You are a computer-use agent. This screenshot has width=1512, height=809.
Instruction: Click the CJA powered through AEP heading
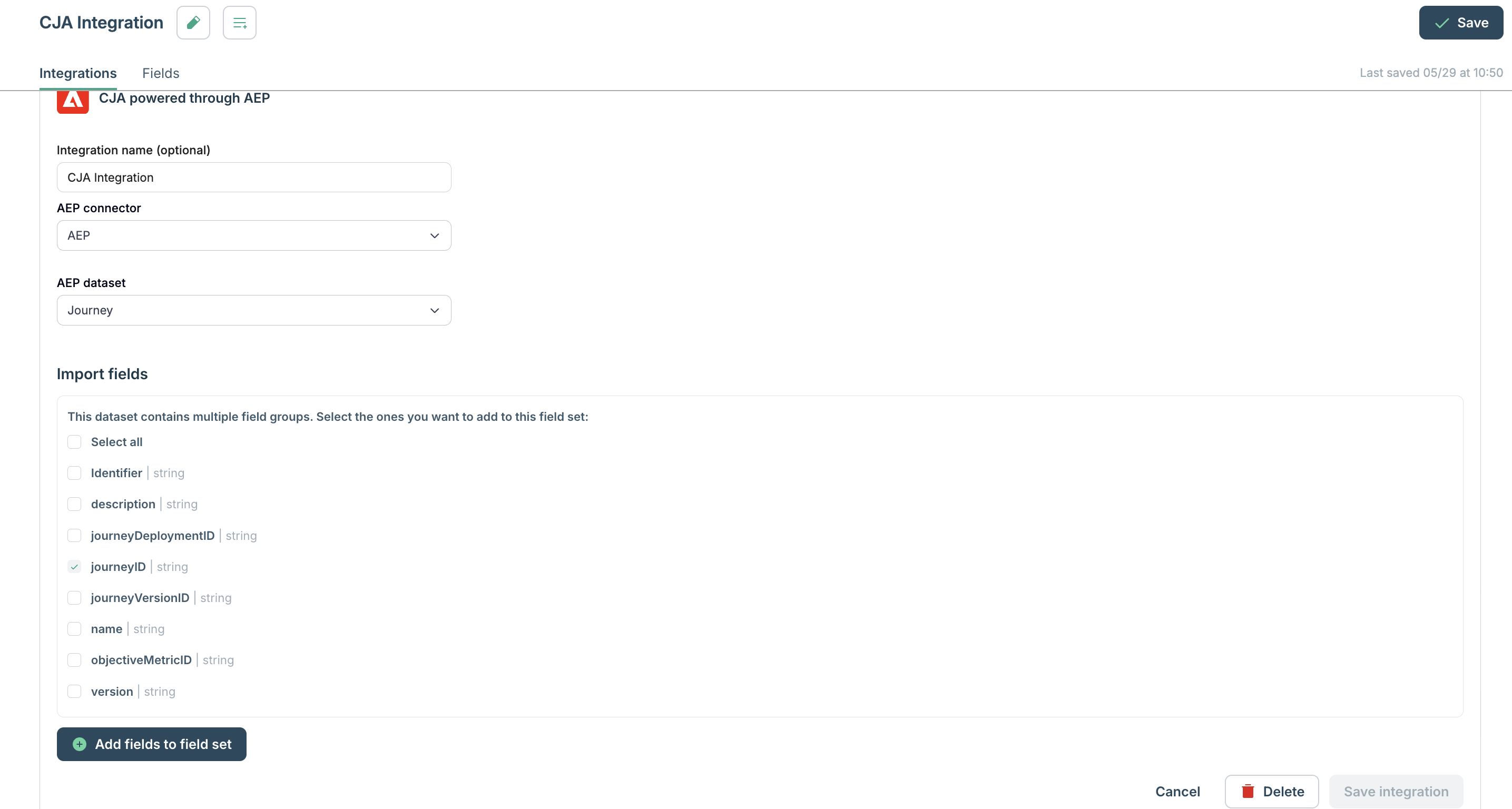click(x=184, y=98)
